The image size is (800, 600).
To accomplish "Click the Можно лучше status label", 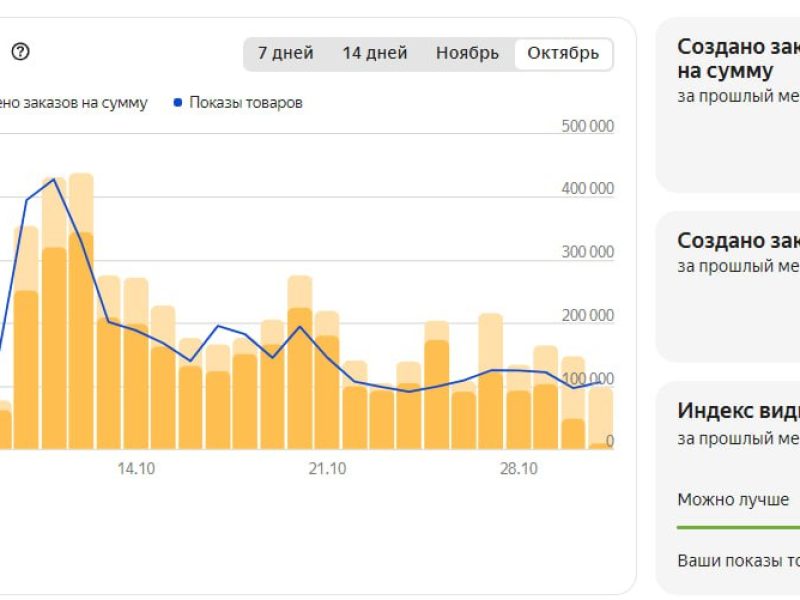I will click(733, 499).
